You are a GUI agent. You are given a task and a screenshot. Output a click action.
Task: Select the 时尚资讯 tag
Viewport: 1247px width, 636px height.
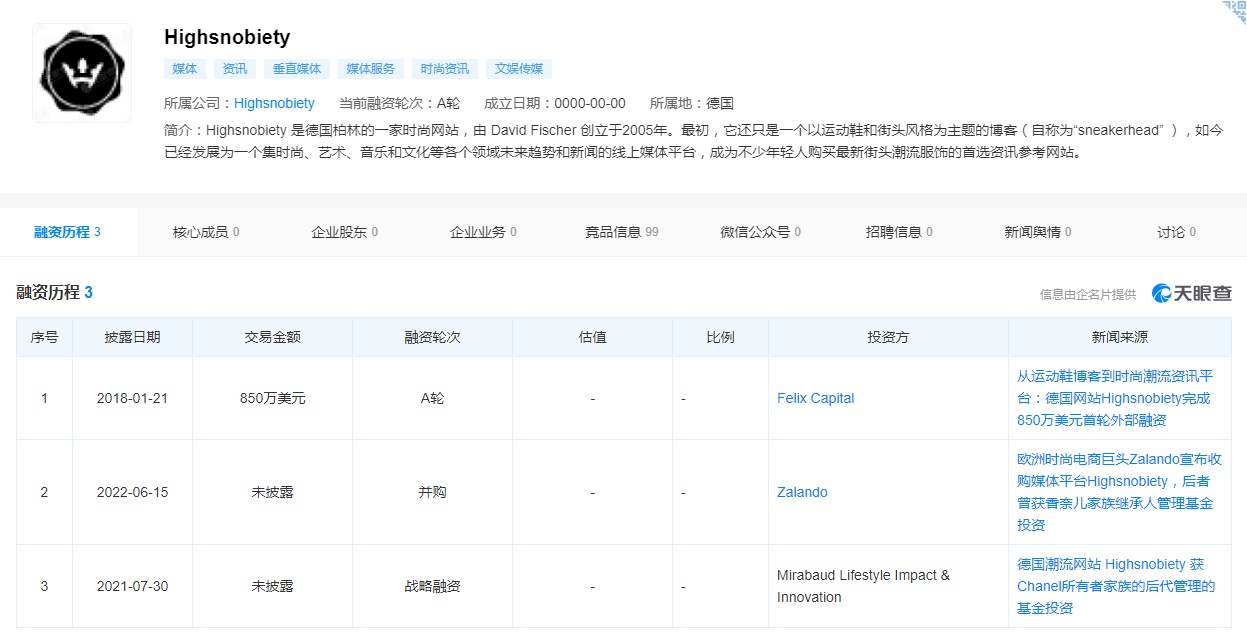[x=445, y=69]
